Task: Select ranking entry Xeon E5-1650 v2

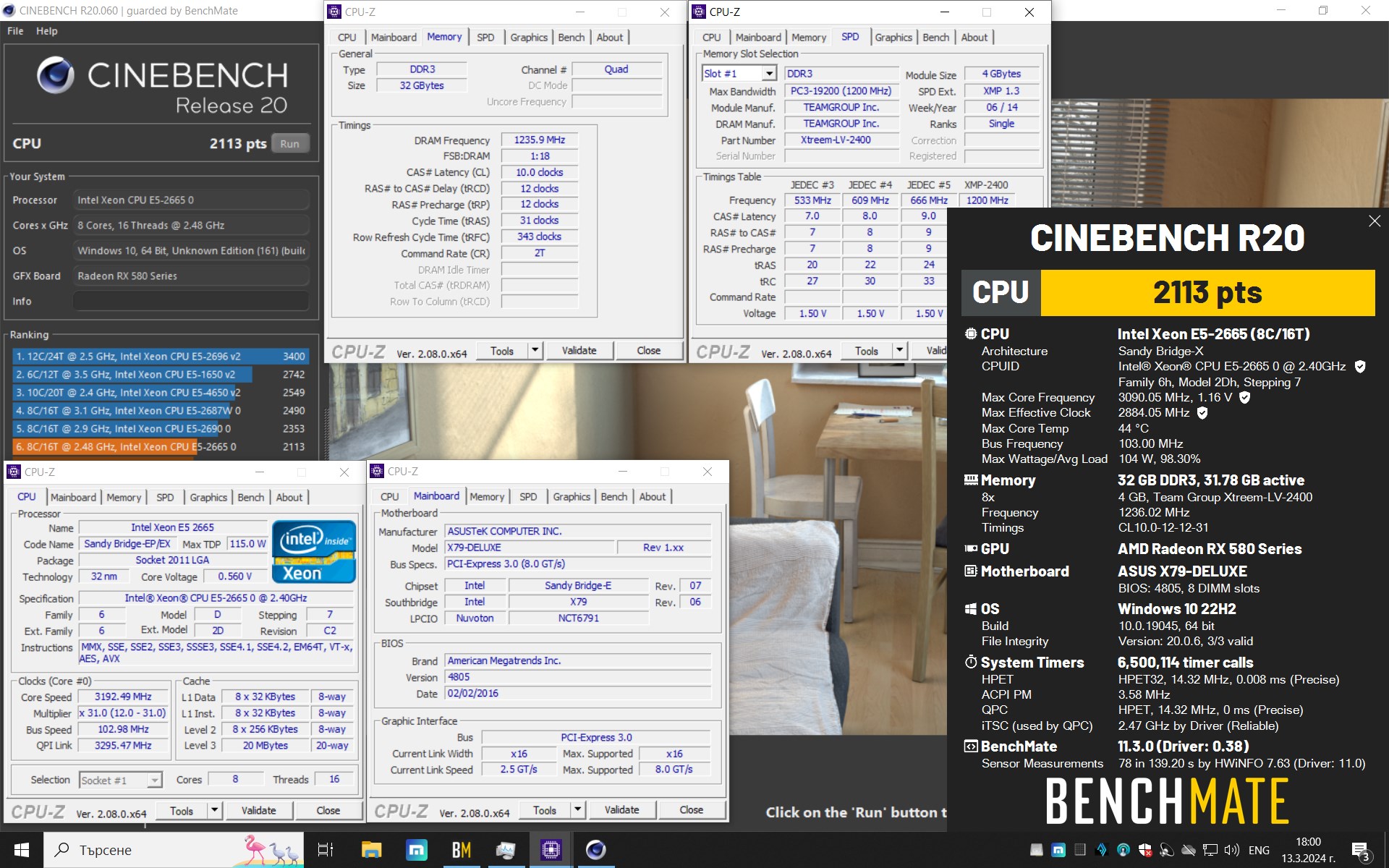Action: coord(161,374)
